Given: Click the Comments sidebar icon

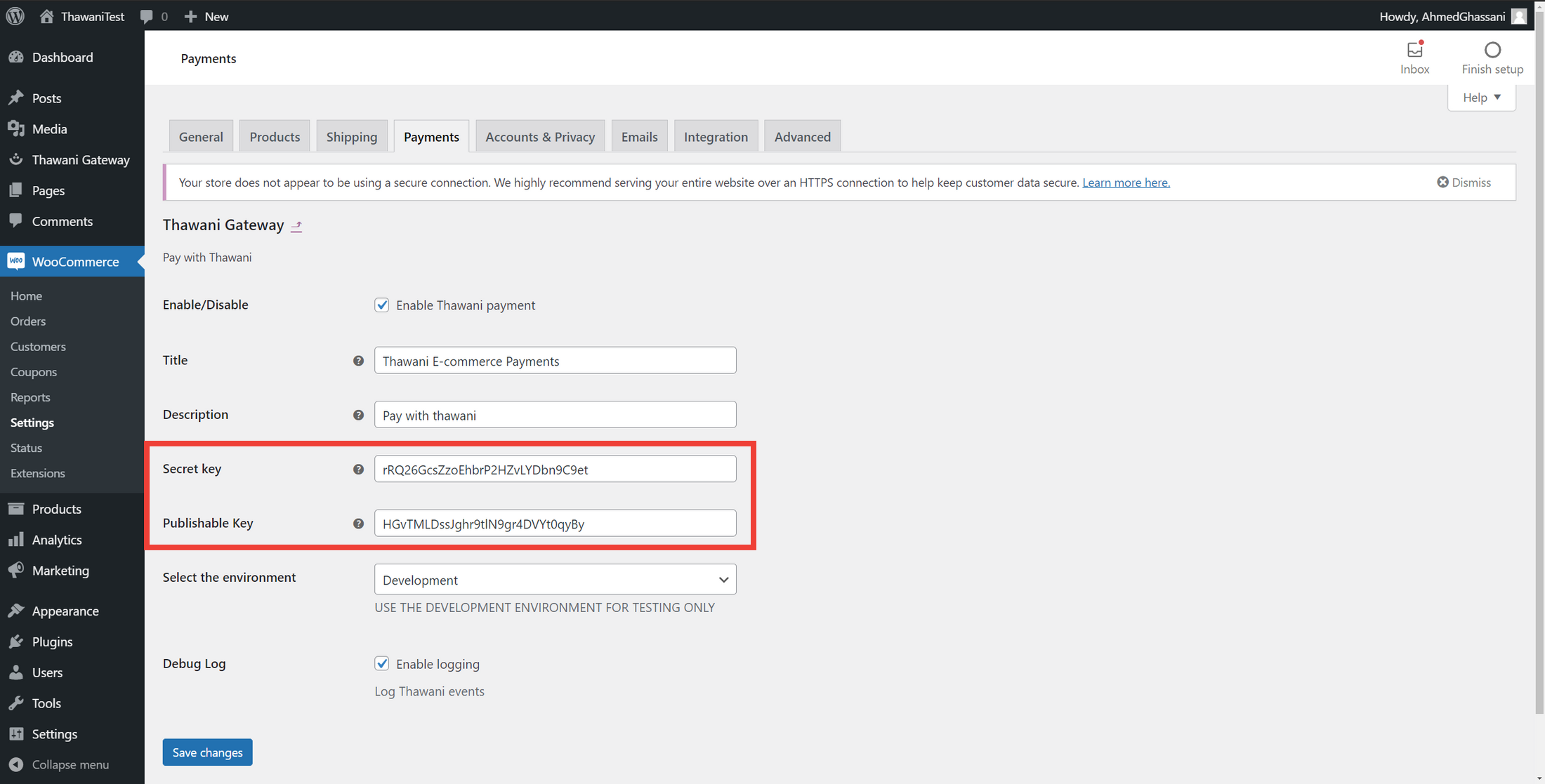Looking at the screenshot, I should click(16, 220).
